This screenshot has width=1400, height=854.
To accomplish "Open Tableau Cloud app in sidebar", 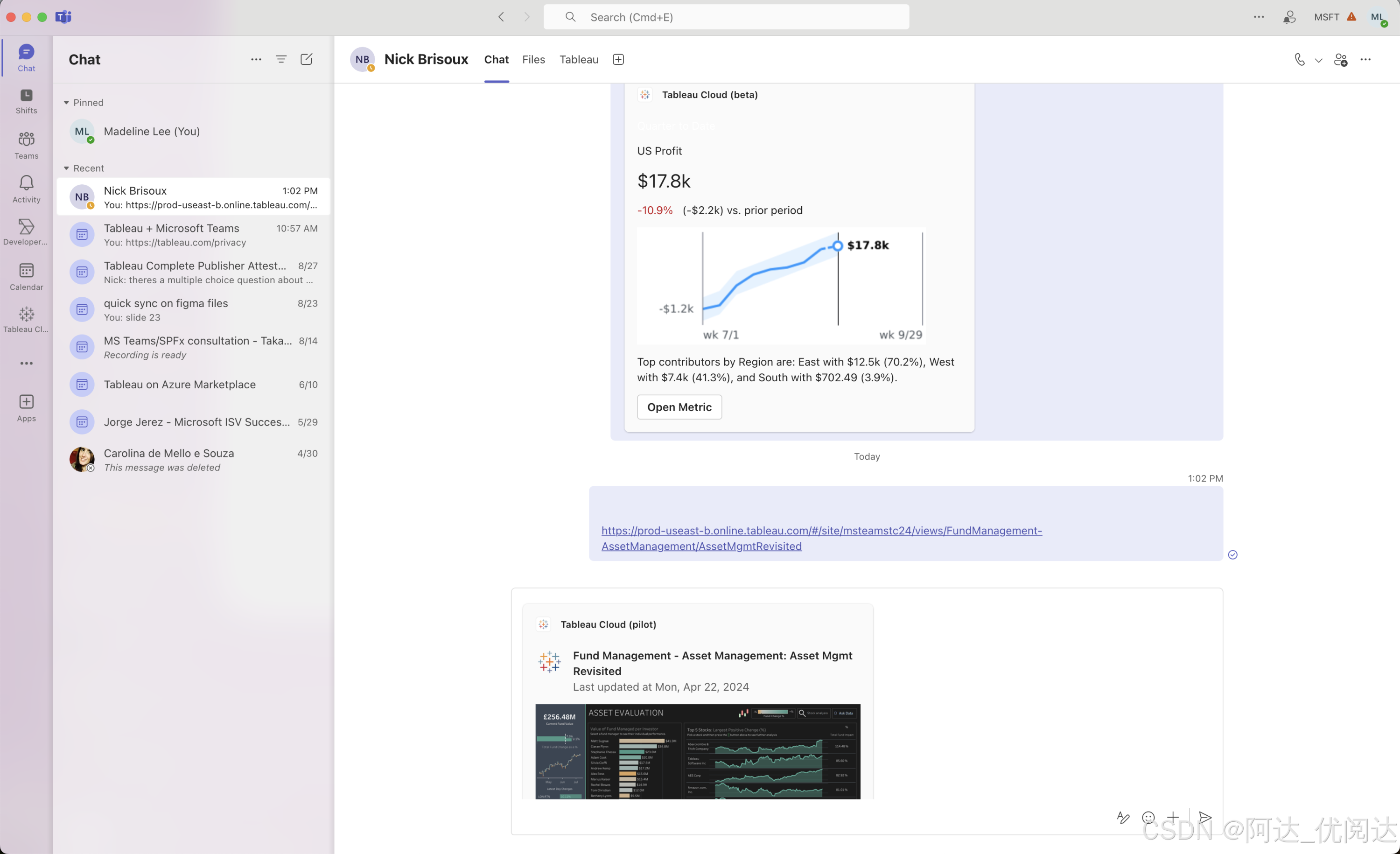I will point(26,319).
